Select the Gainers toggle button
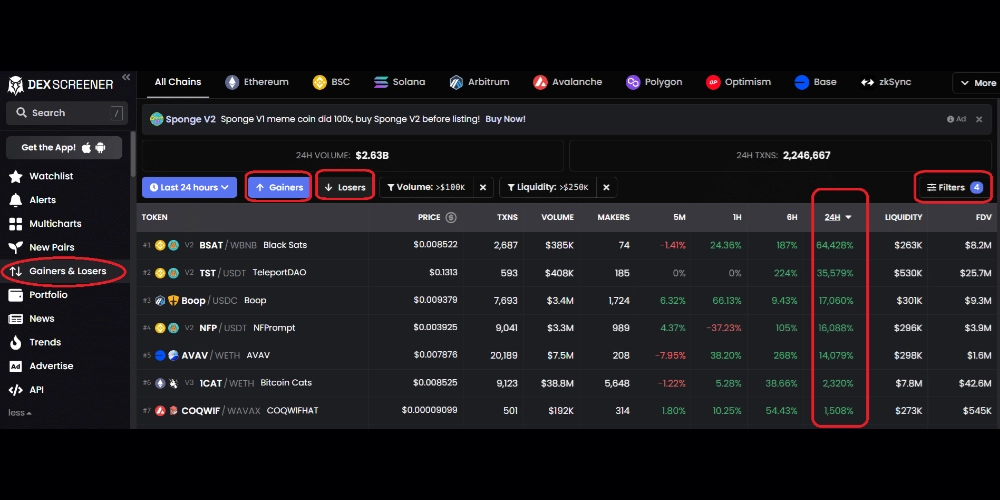Screen dimensions: 1000x500 (x=279, y=188)
